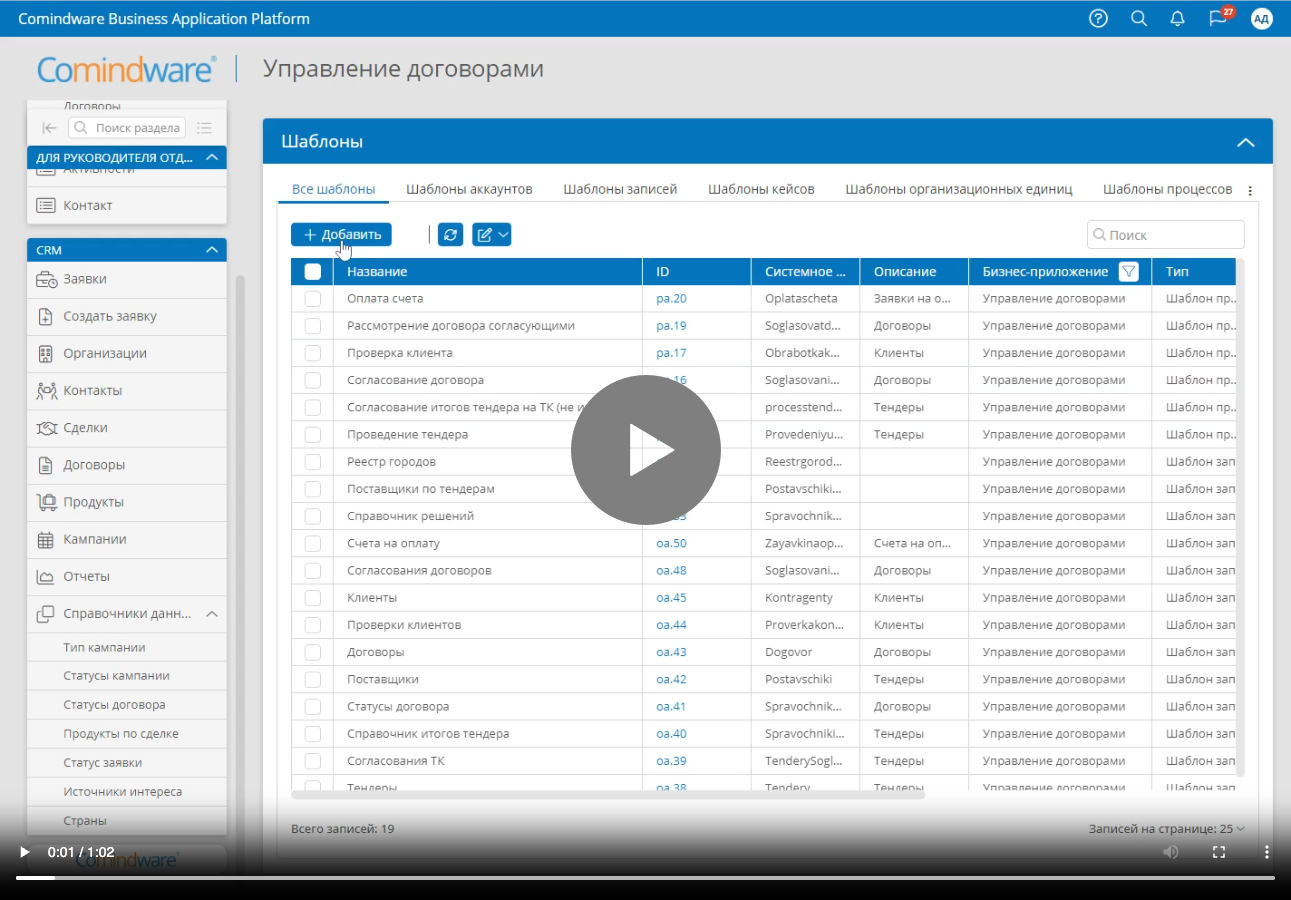Open the Организации building icon
The width and height of the screenshot is (1291, 900).
[x=46, y=353]
